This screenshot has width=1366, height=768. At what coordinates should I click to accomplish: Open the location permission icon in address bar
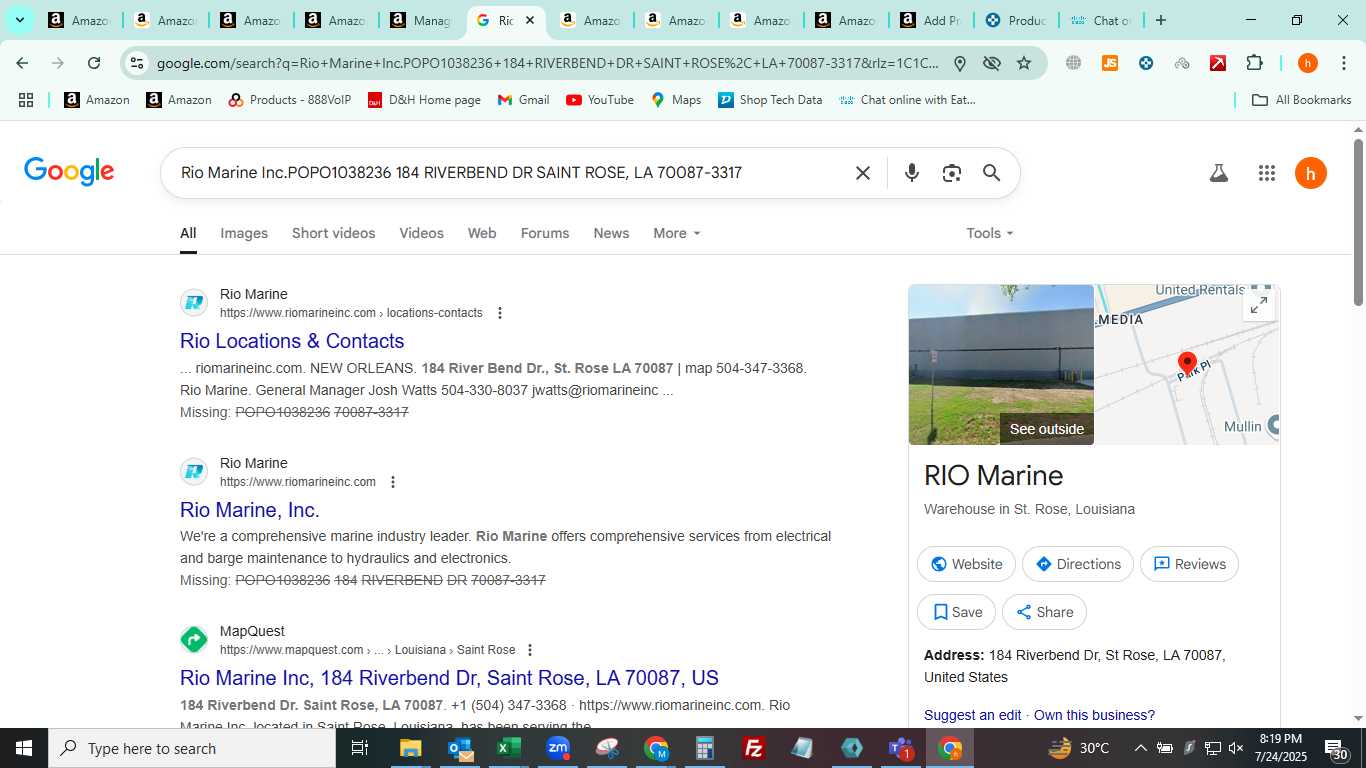(960, 63)
